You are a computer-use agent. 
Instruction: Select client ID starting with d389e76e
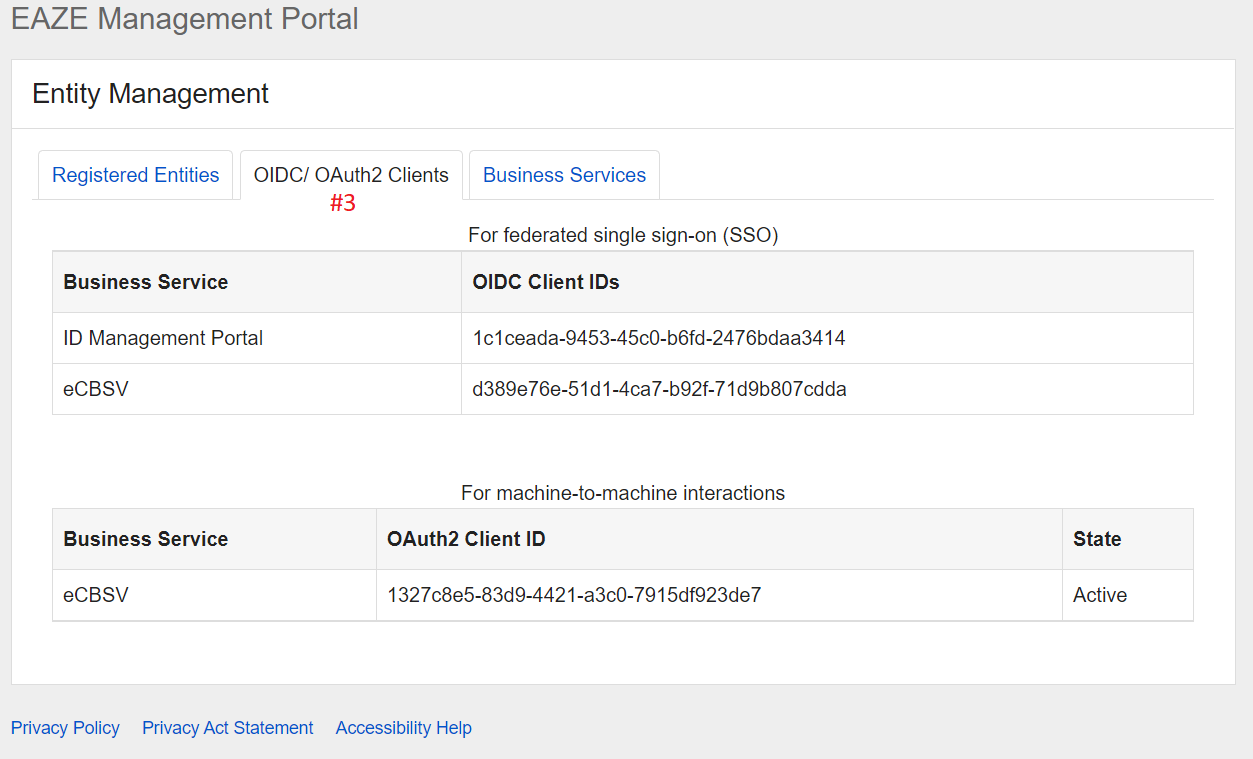pos(659,389)
